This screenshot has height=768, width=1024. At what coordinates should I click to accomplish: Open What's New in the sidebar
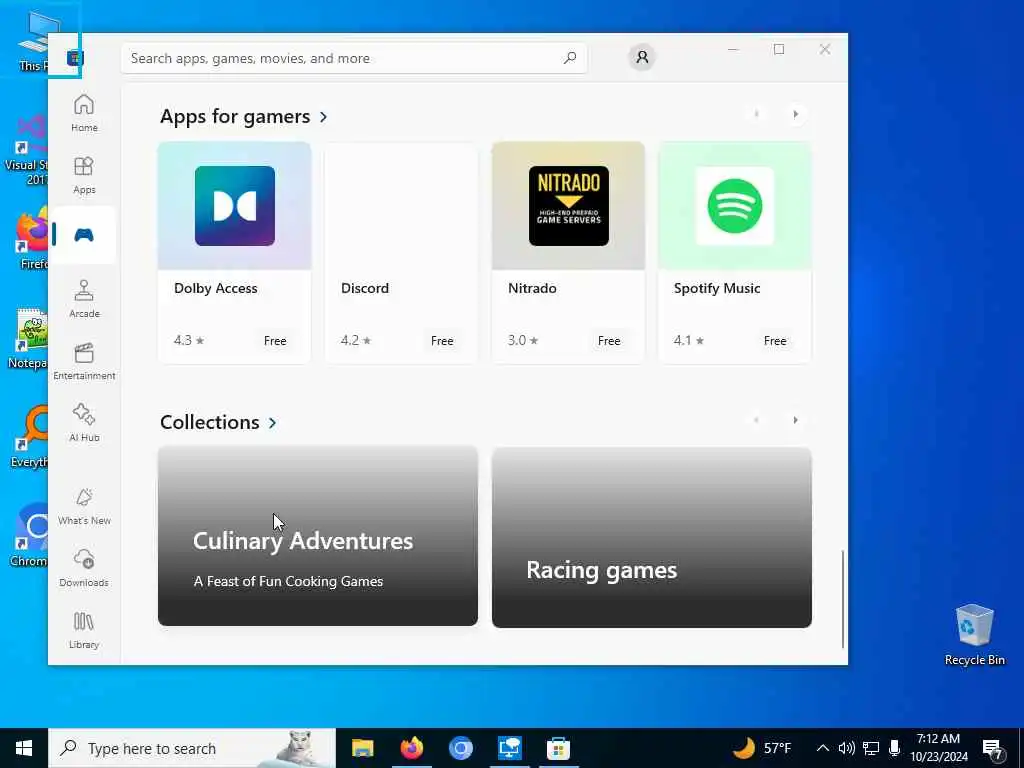tap(84, 505)
